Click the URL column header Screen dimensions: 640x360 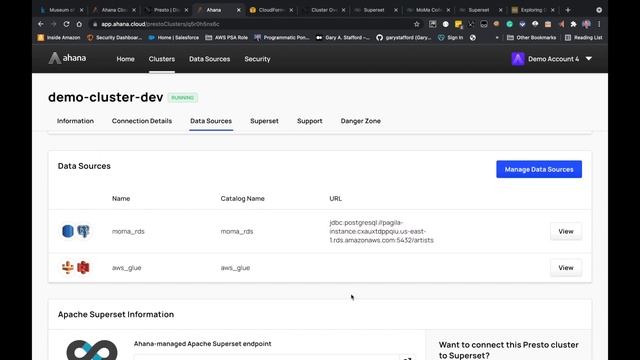[336, 198]
